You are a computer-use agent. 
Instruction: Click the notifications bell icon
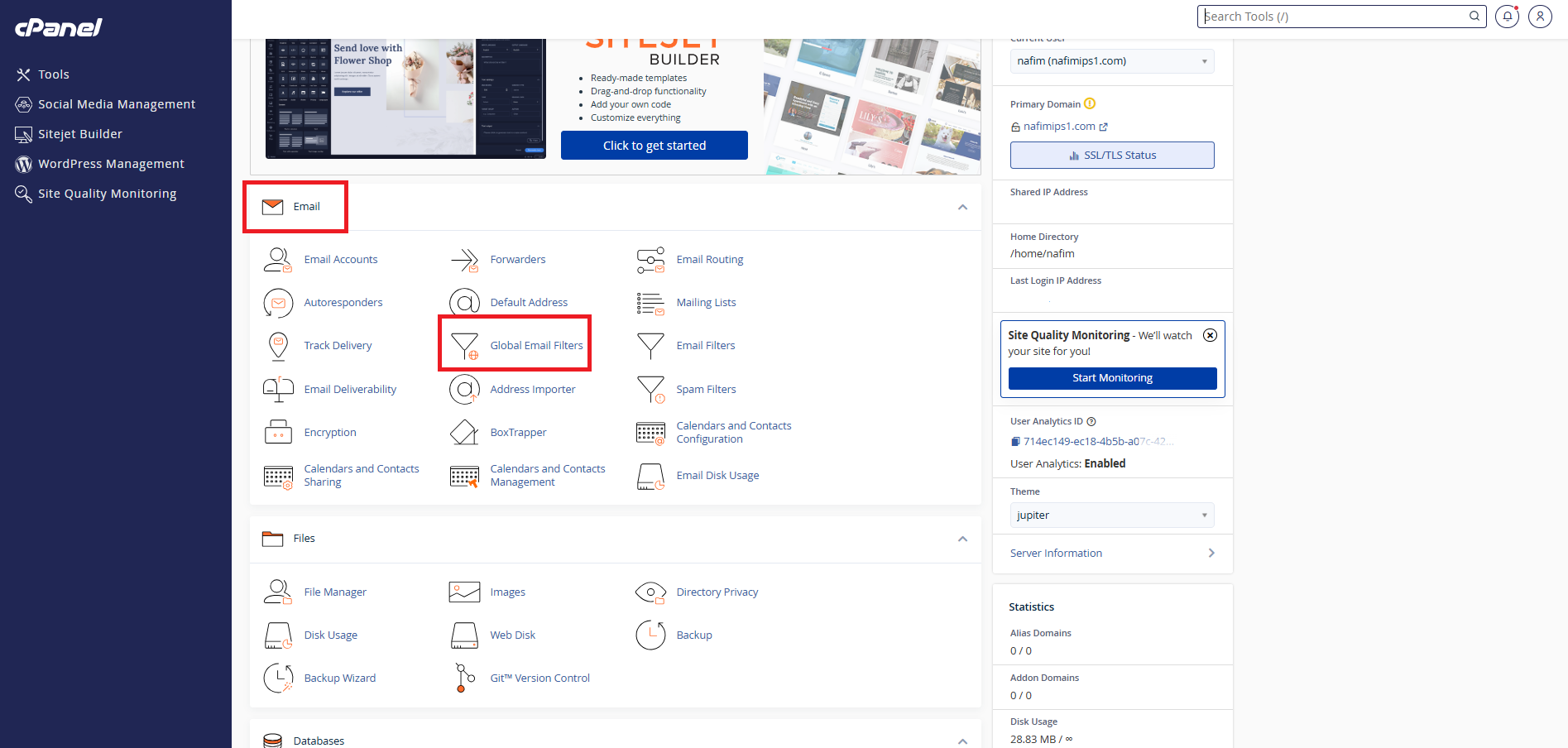pos(1508,16)
